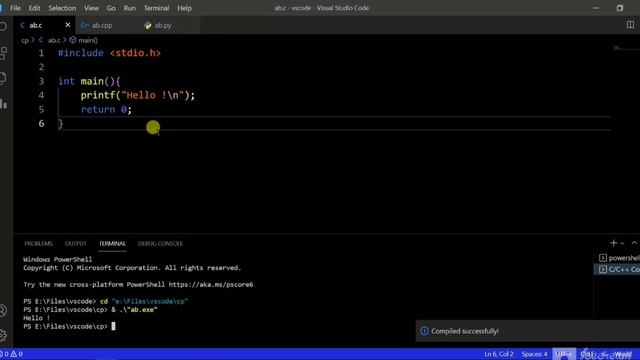Screen dimensions: 640x360
Task: Click the errors and warnings status indicator
Action: 12,354
